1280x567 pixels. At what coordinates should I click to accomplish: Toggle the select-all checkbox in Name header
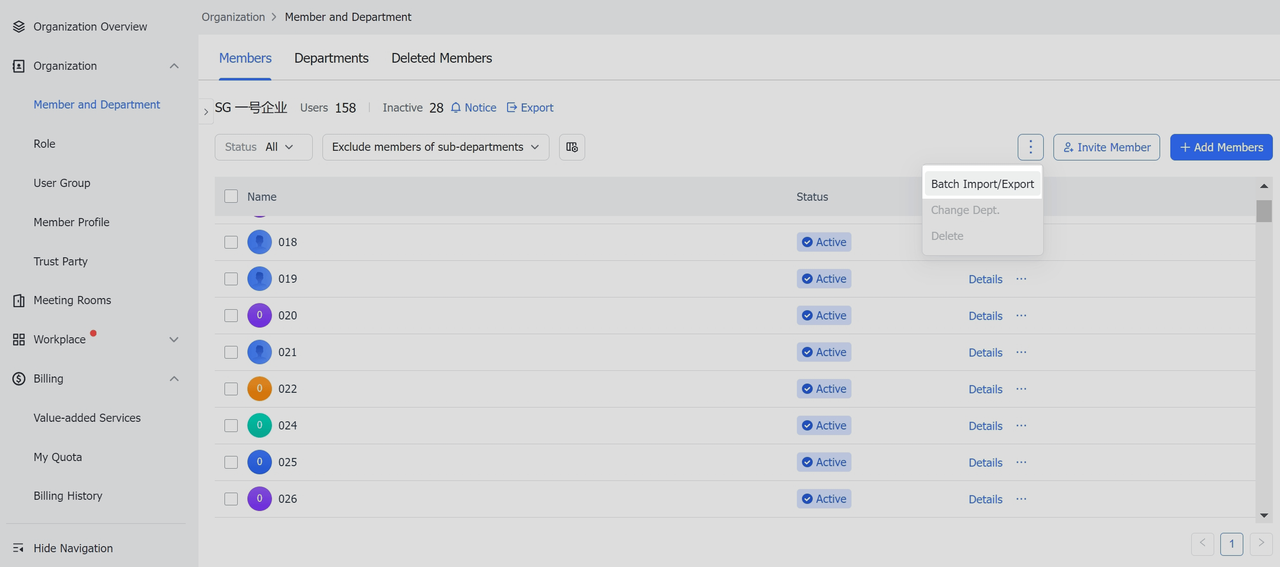click(x=231, y=197)
